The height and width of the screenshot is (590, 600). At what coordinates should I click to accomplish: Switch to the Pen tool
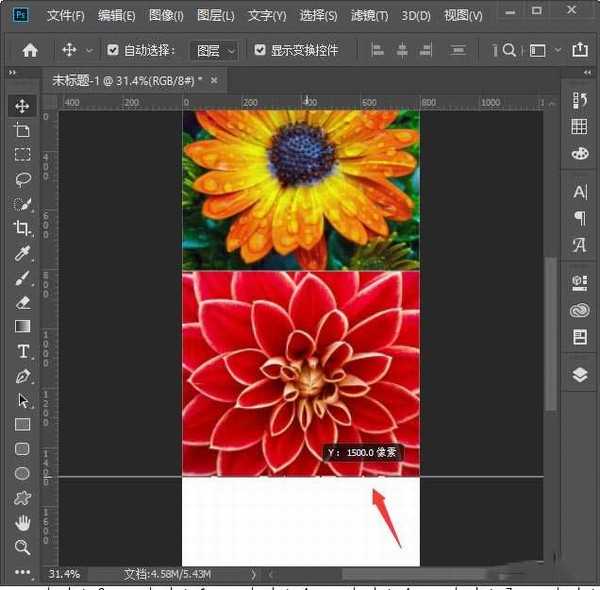[22, 376]
